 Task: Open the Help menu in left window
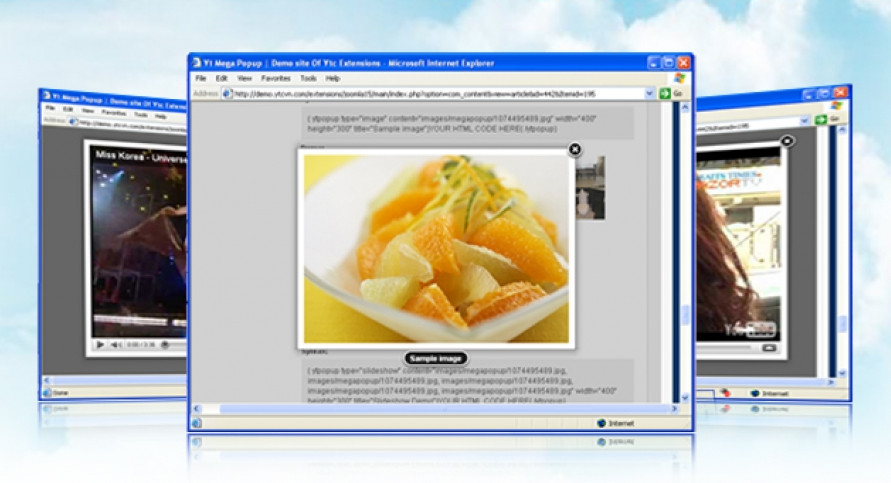tap(161, 116)
